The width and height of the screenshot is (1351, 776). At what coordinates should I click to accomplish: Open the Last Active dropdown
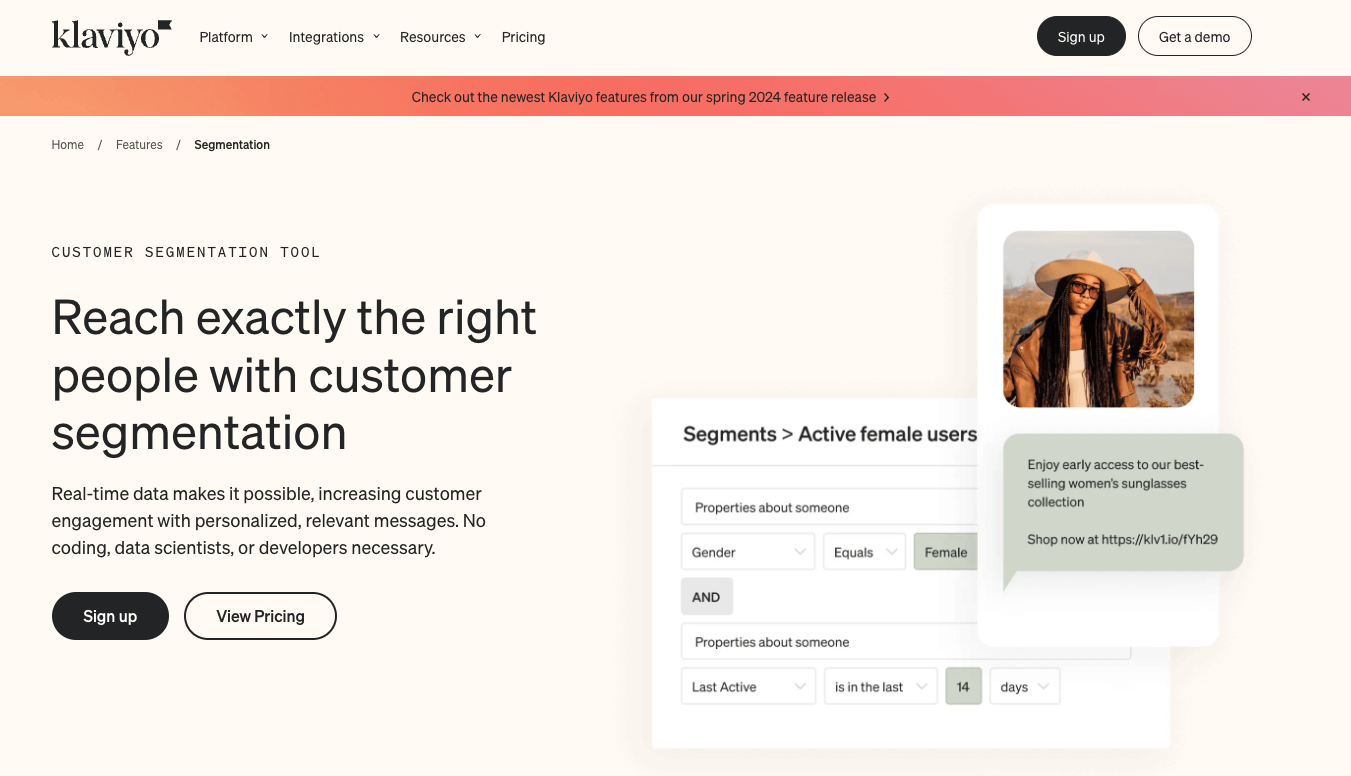[747, 686]
